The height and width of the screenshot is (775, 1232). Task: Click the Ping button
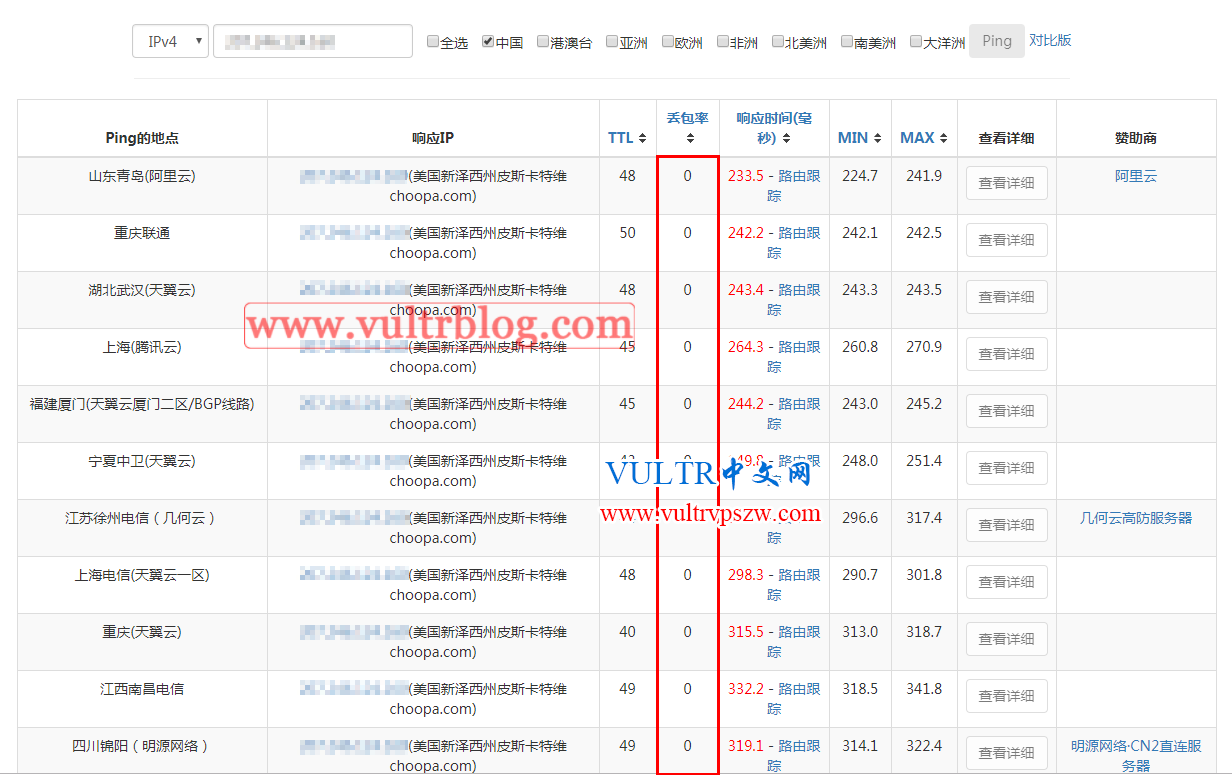(x=996, y=41)
